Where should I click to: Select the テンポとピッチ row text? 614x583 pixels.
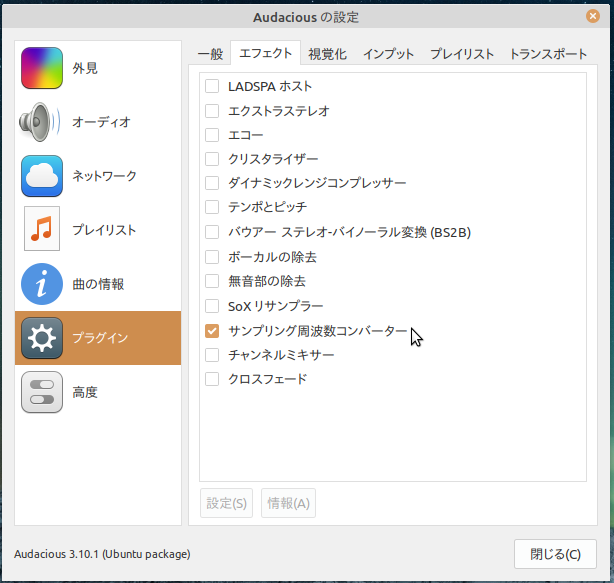[x=267, y=207]
